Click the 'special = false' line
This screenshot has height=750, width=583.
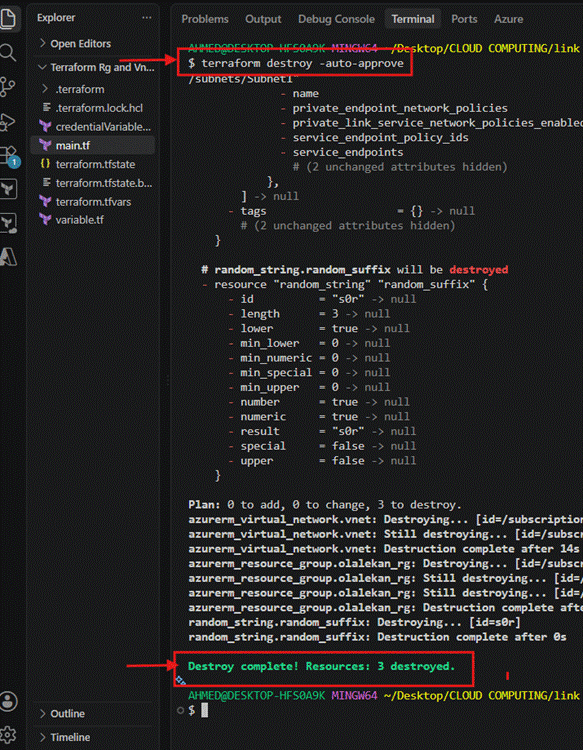[x=322, y=446]
